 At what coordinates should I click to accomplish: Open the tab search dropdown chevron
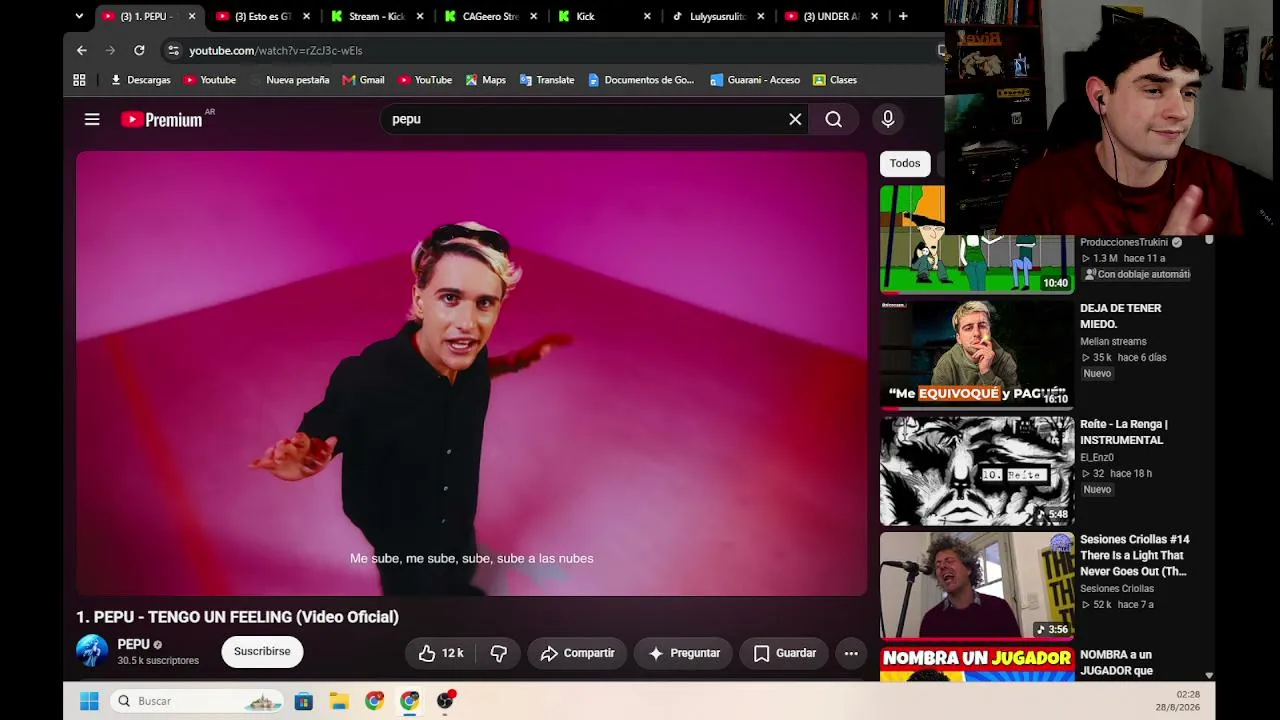tap(79, 16)
